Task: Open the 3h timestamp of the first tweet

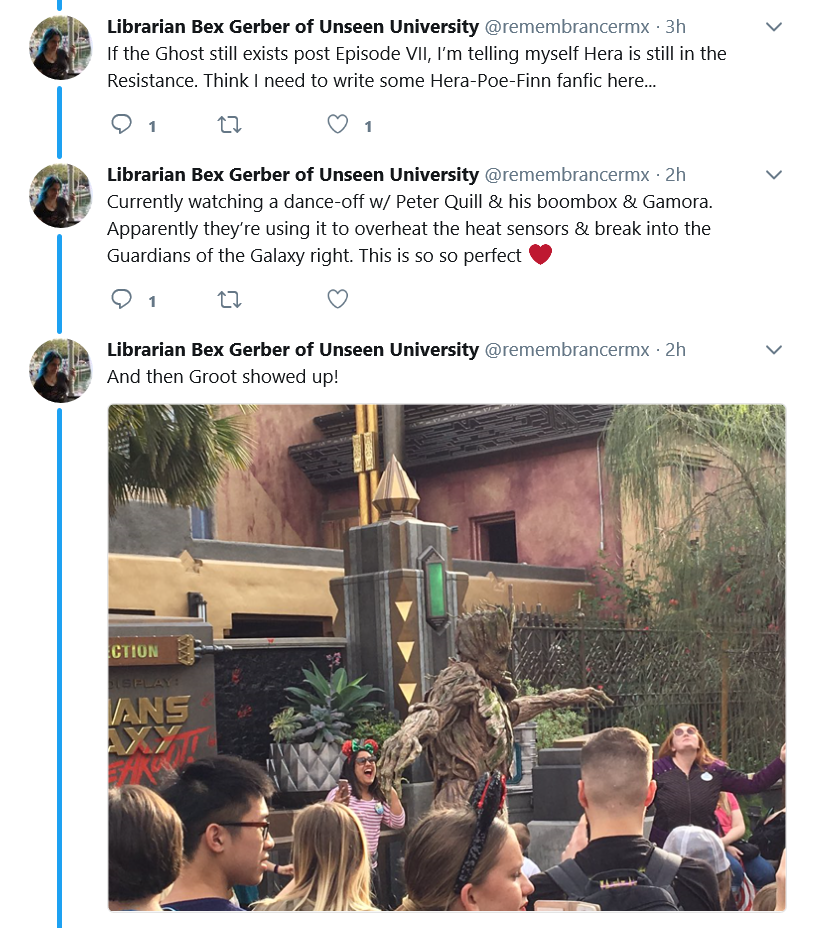Action: pyautogui.click(x=675, y=27)
